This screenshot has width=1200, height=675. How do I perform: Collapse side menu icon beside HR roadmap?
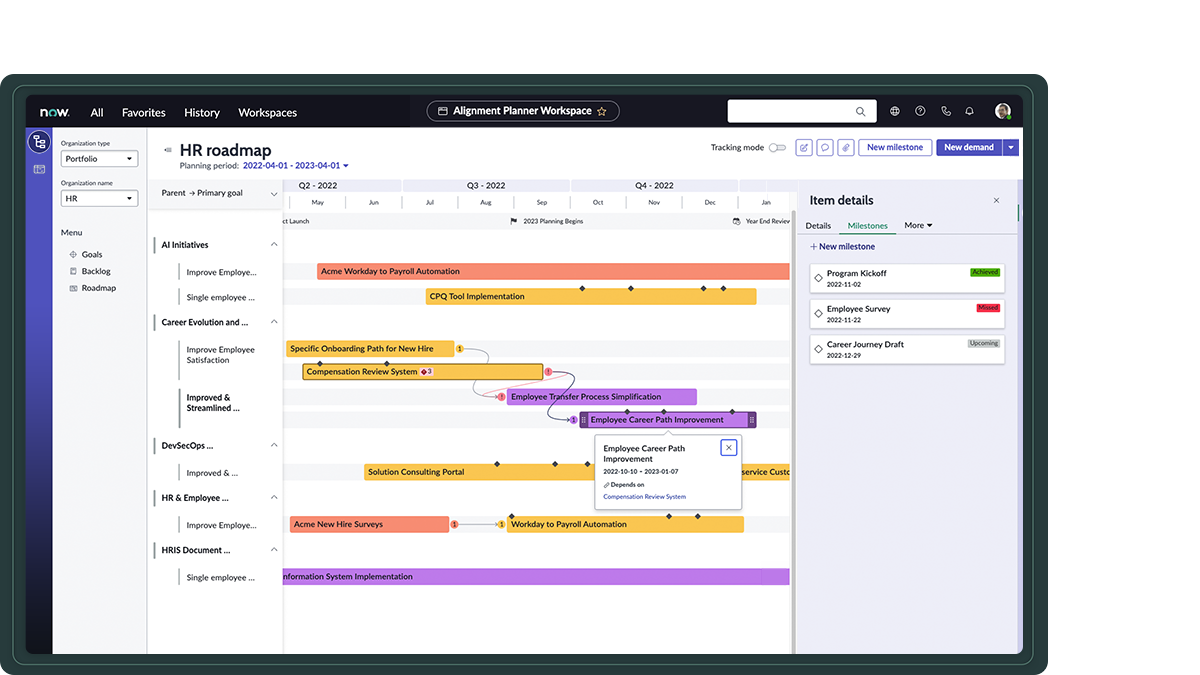point(168,150)
